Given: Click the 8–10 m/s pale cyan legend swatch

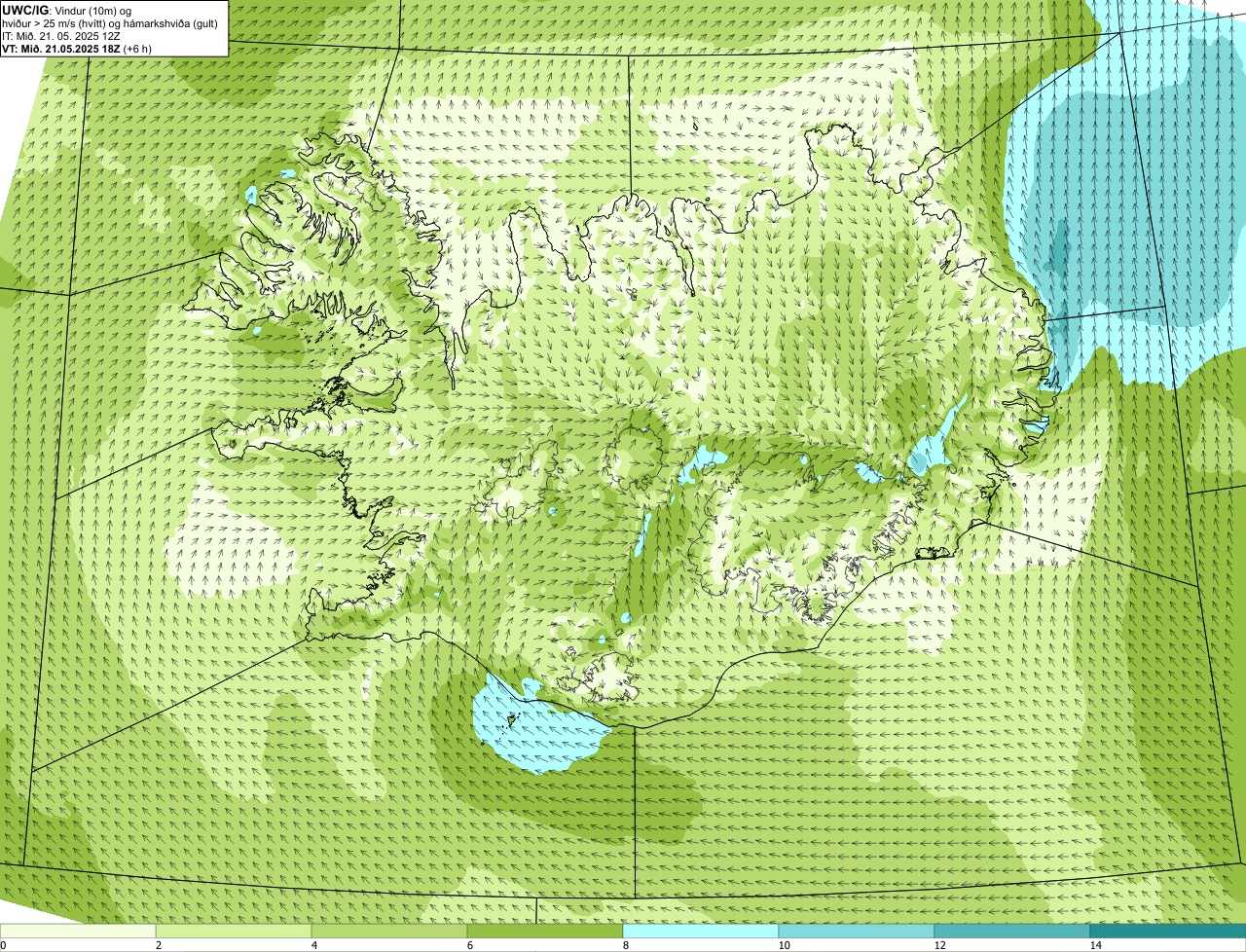Looking at the screenshot, I should tap(701, 931).
